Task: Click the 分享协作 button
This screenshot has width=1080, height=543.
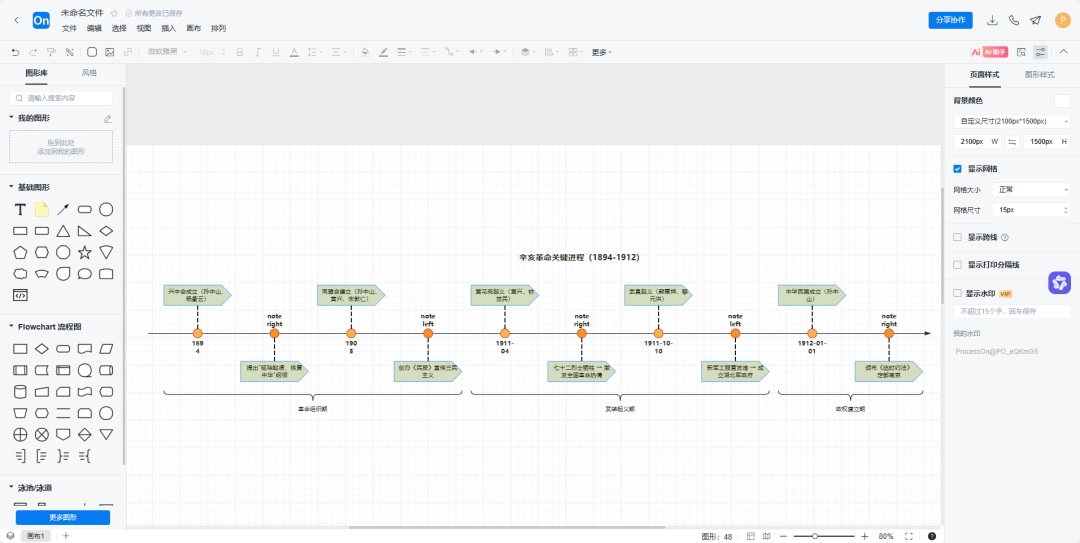Action: coord(949,20)
